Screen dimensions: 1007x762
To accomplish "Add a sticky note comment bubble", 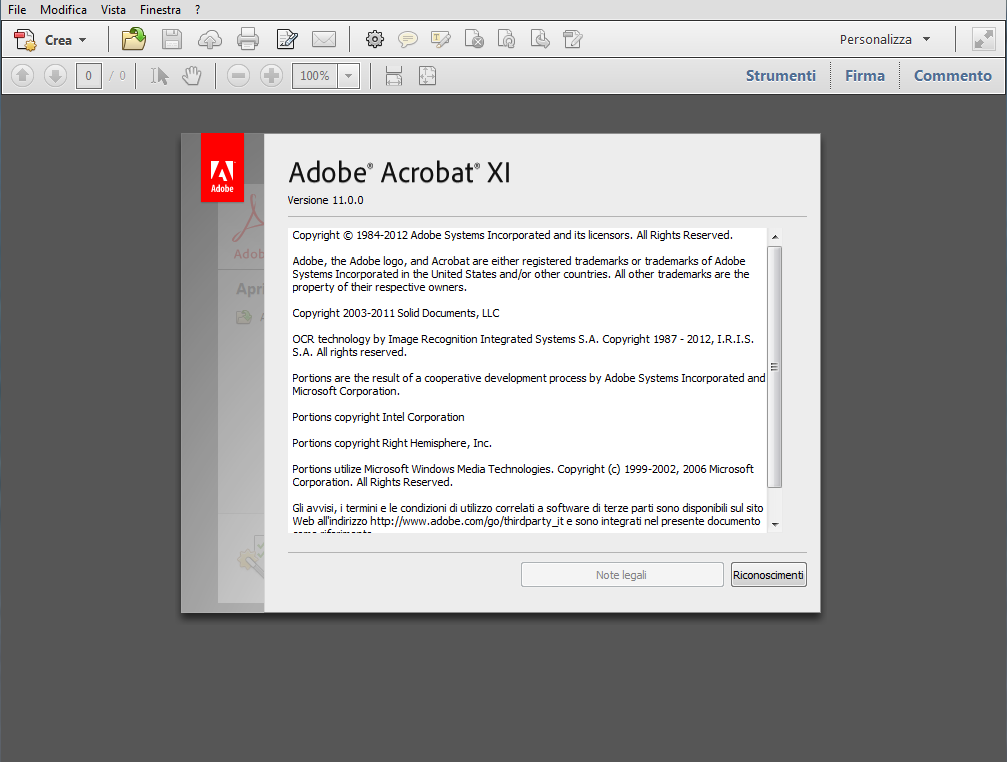I will tap(407, 40).
